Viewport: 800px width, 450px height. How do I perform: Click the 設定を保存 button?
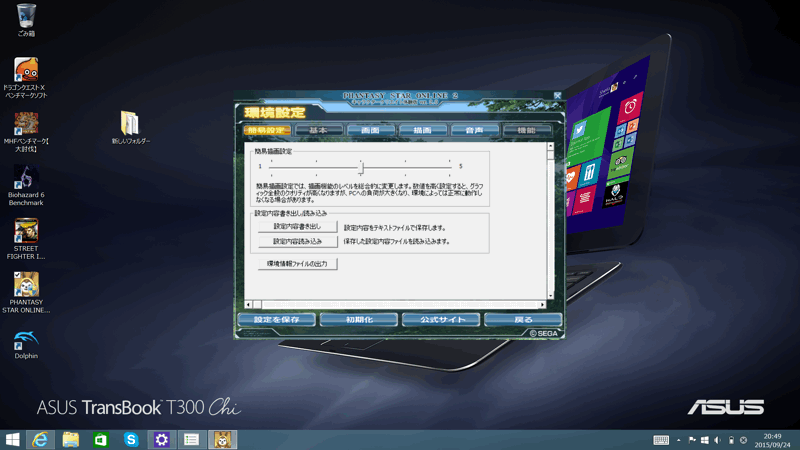pos(276,320)
